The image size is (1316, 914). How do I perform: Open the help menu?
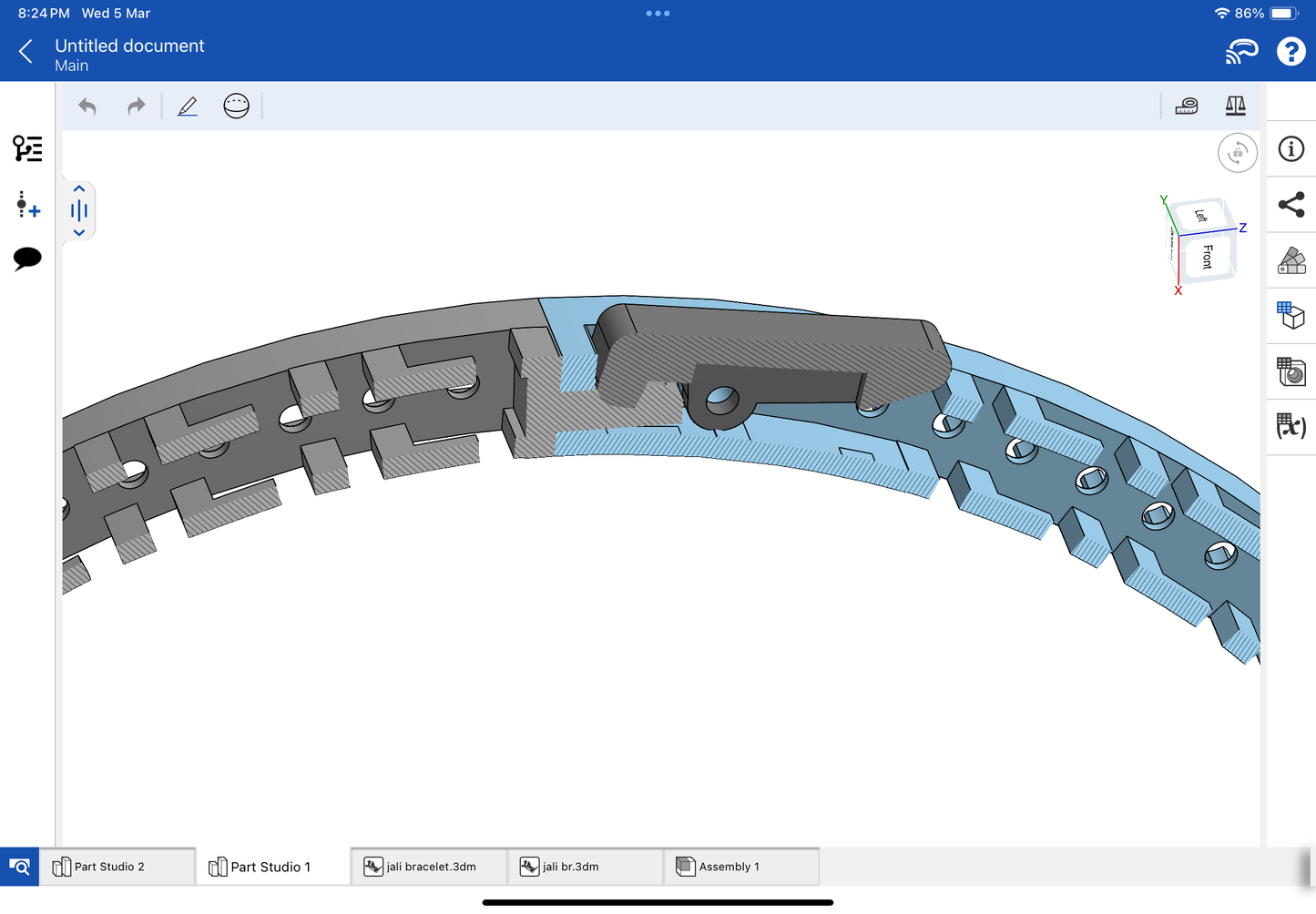pyautogui.click(x=1290, y=52)
